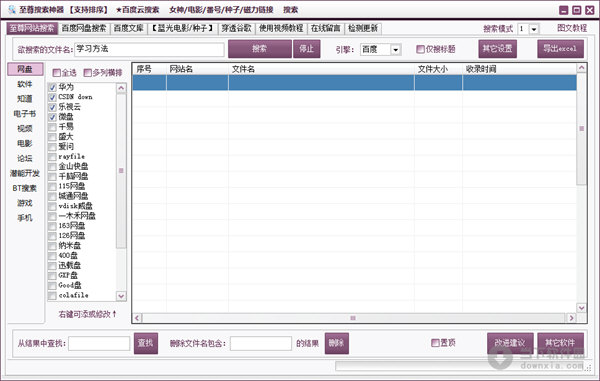Click the 删除 button

click(336, 343)
